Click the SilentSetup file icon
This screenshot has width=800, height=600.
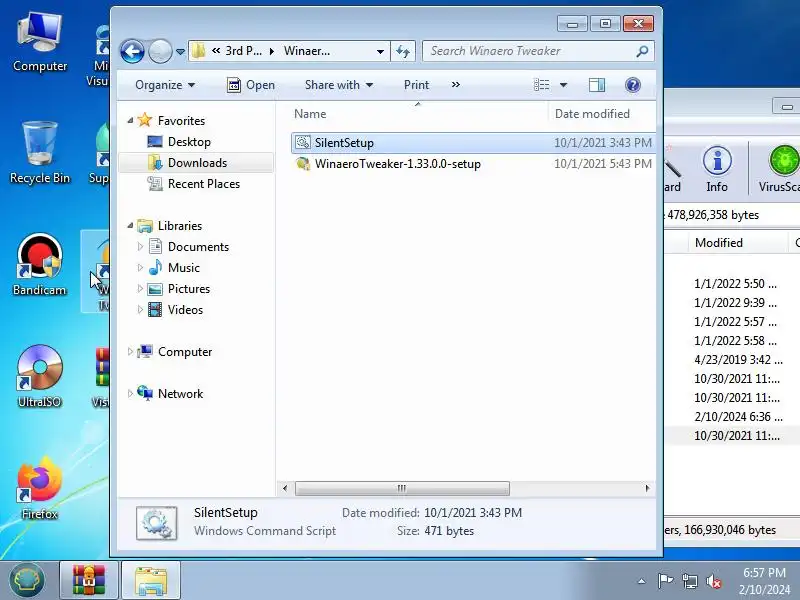[303, 142]
